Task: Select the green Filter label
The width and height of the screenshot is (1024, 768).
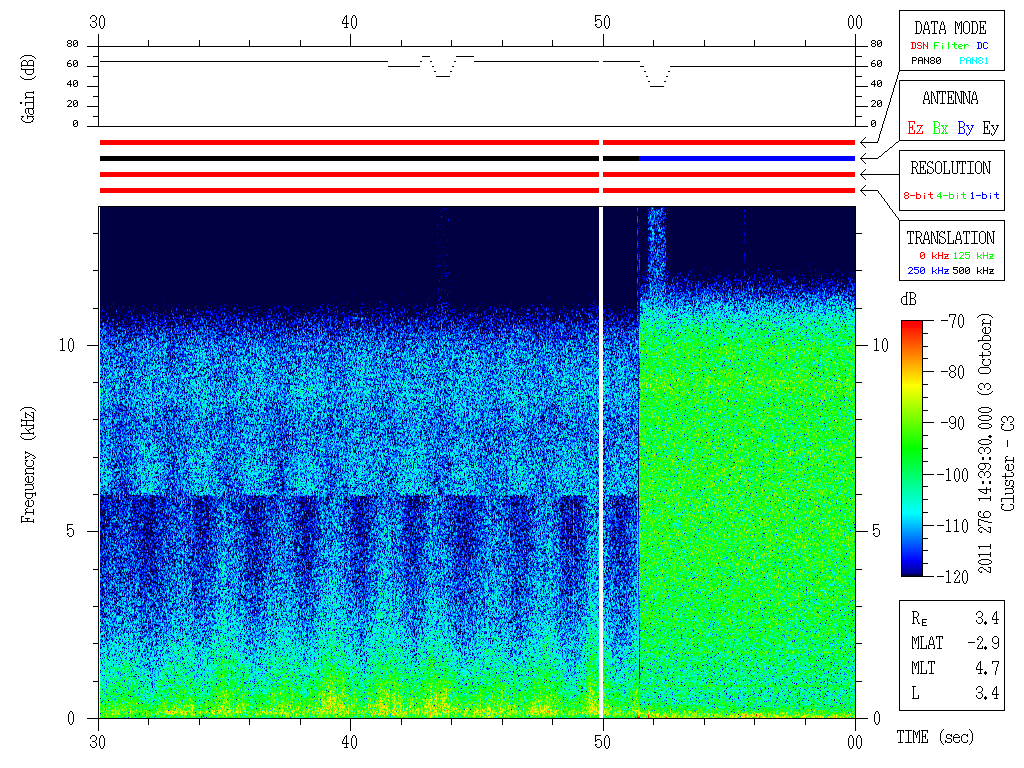Action: (951, 46)
